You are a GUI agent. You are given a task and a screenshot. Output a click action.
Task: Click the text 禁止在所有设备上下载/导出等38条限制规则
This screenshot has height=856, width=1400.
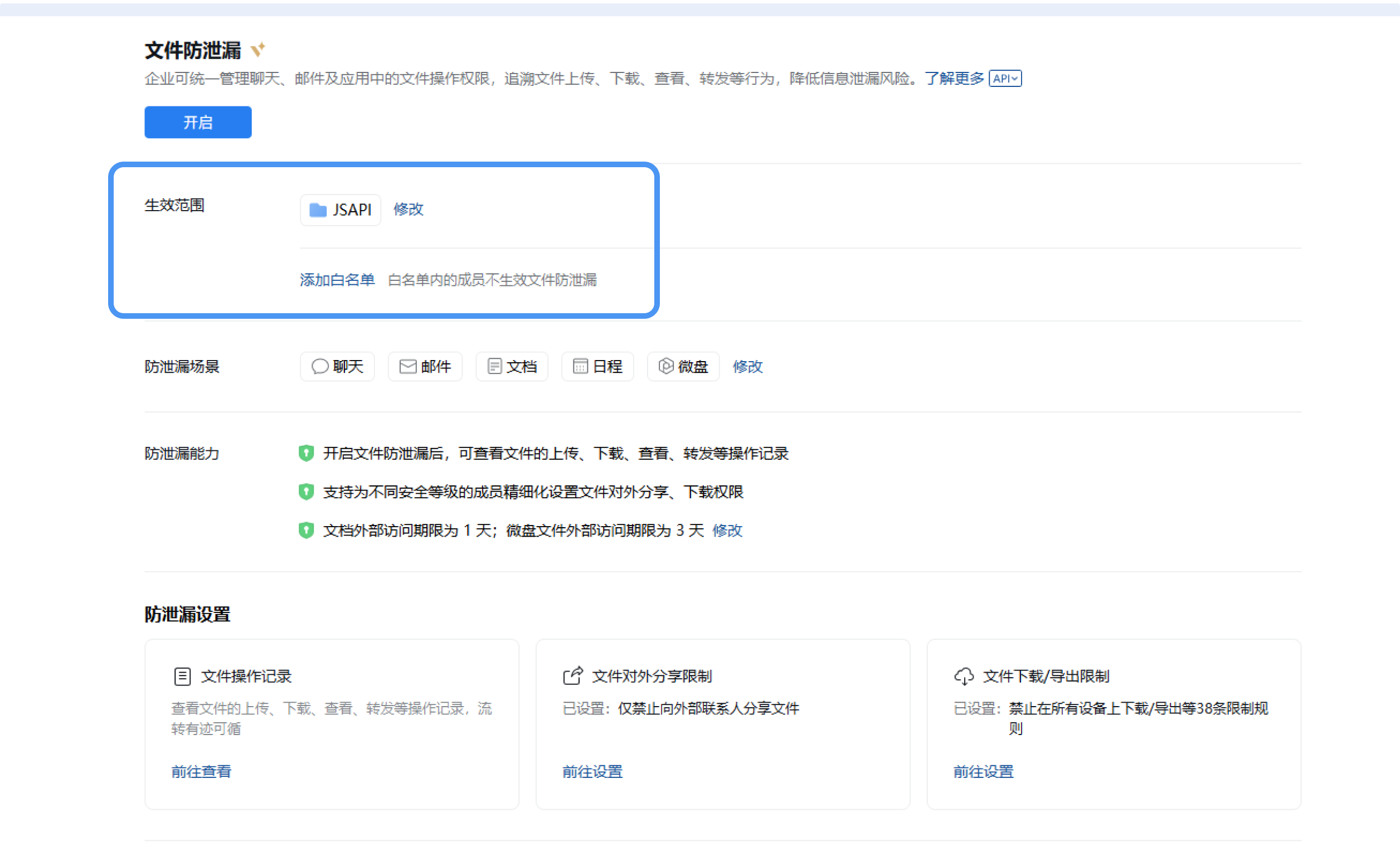coord(1139,718)
